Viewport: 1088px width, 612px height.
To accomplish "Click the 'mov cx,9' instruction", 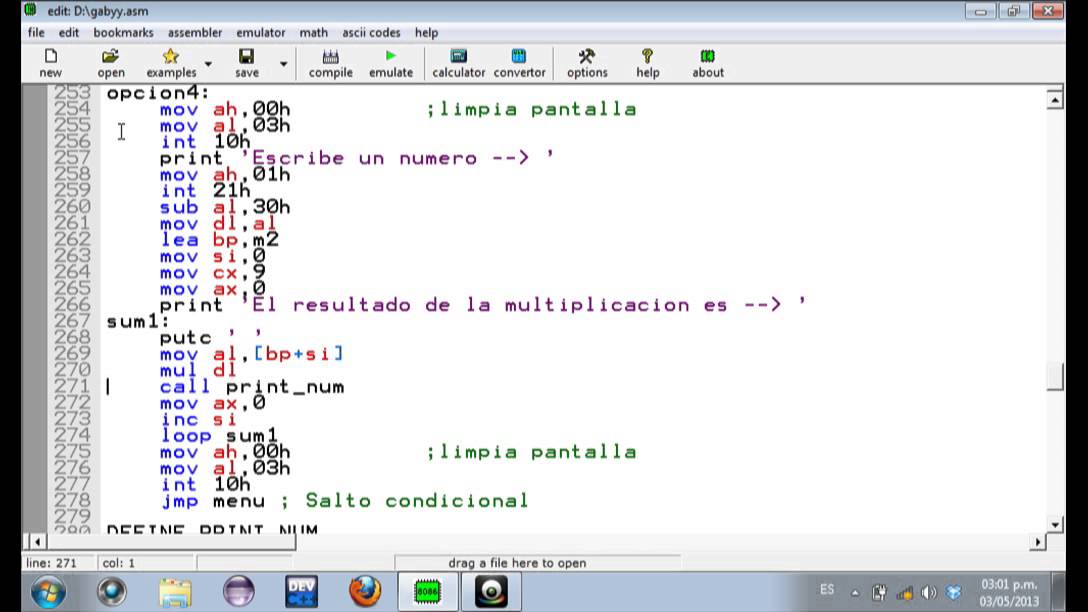I will pos(212,273).
